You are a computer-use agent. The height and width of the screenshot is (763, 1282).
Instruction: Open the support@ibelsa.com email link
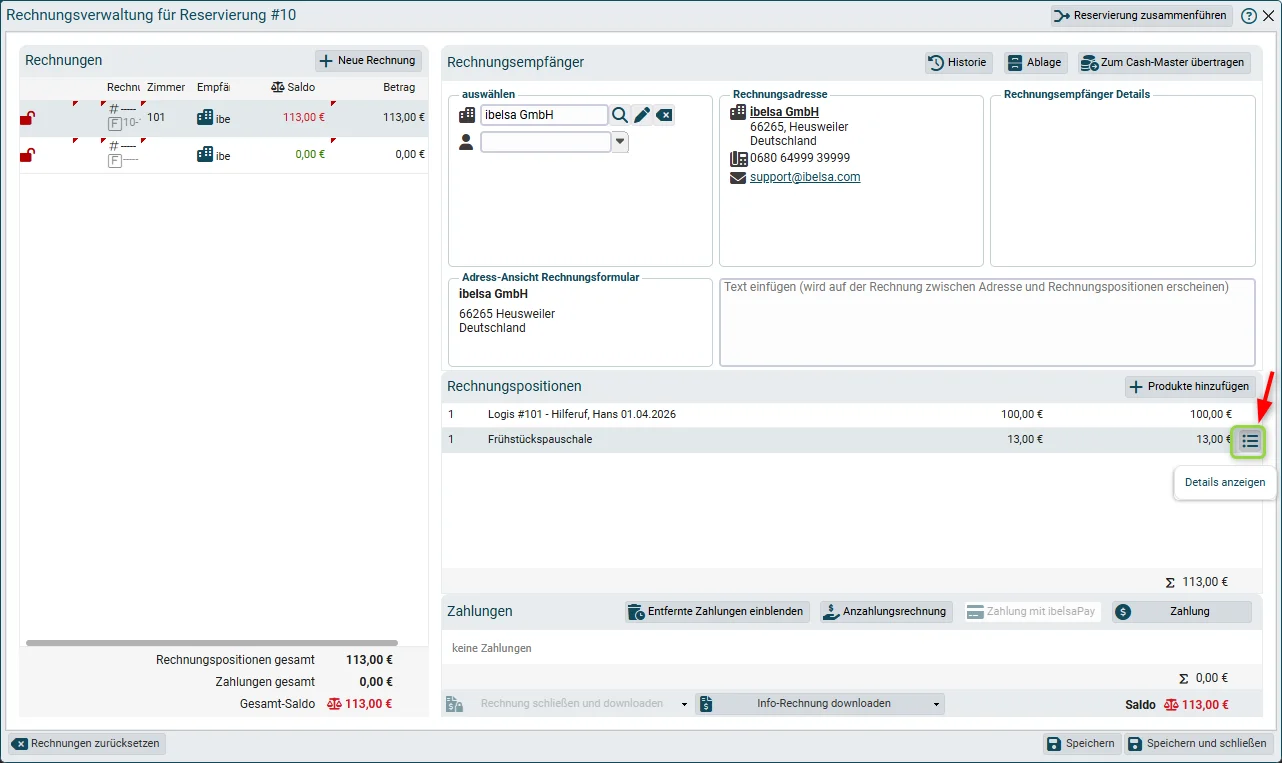click(x=805, y=177)
